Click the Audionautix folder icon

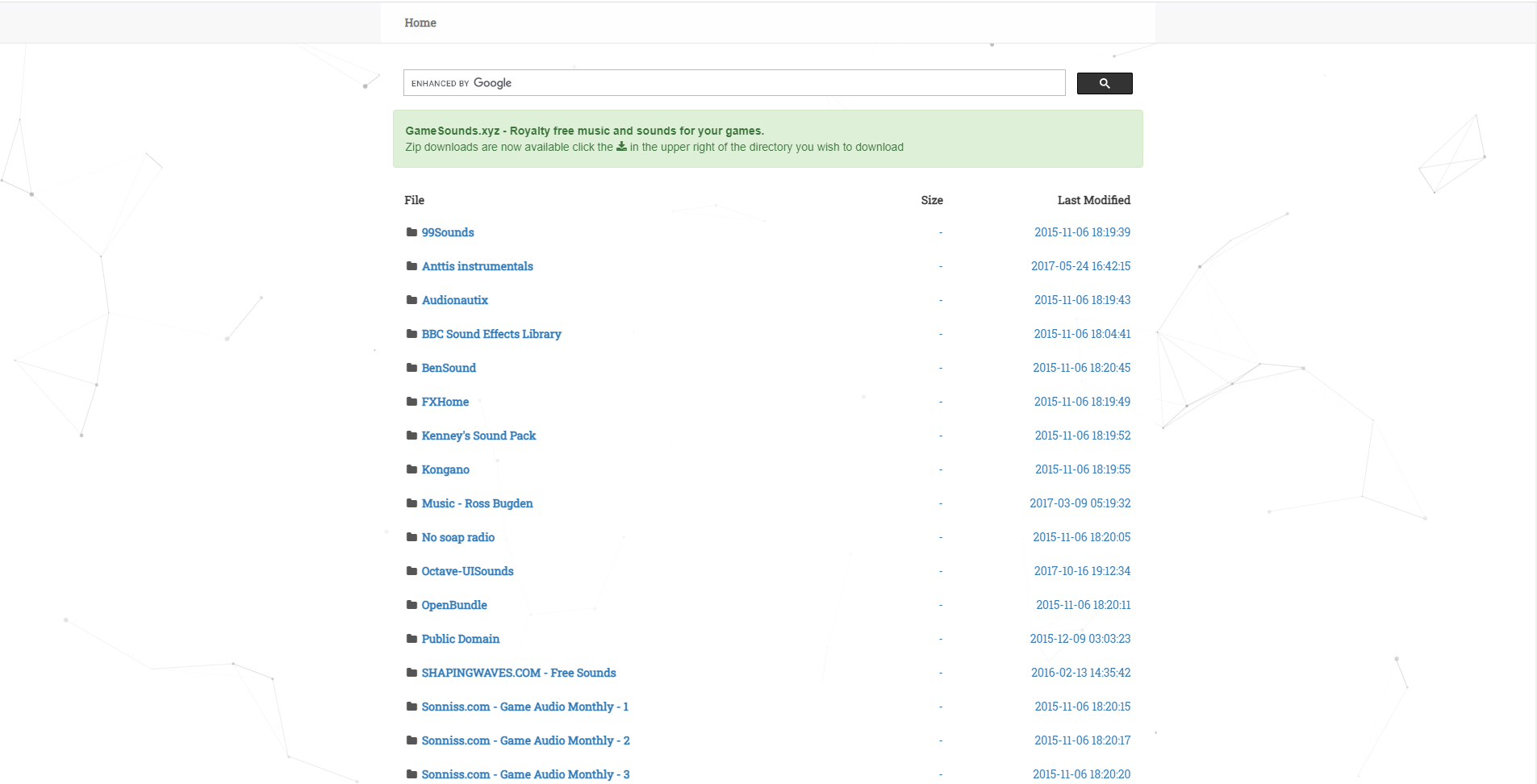[x=411, y=300]
